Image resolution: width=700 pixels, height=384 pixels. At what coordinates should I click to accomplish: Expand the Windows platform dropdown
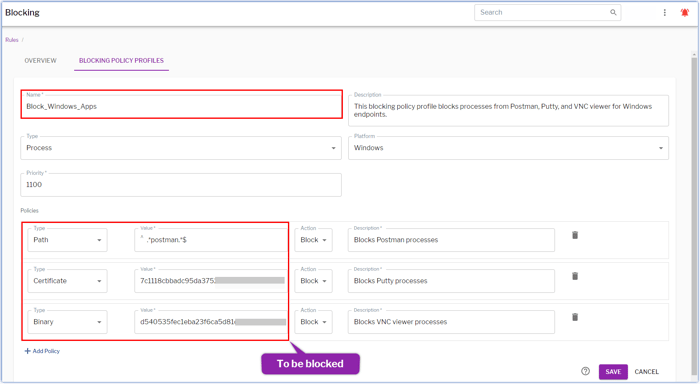(x=508, y=148)
